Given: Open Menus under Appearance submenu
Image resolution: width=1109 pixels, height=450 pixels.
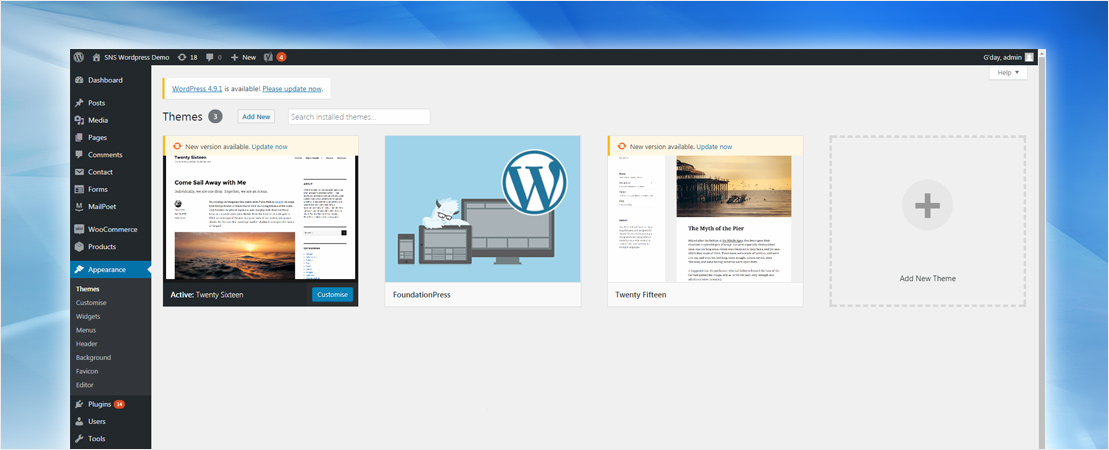Looking at the screenshot, I should pyautogui.click(x=86, y=330).
